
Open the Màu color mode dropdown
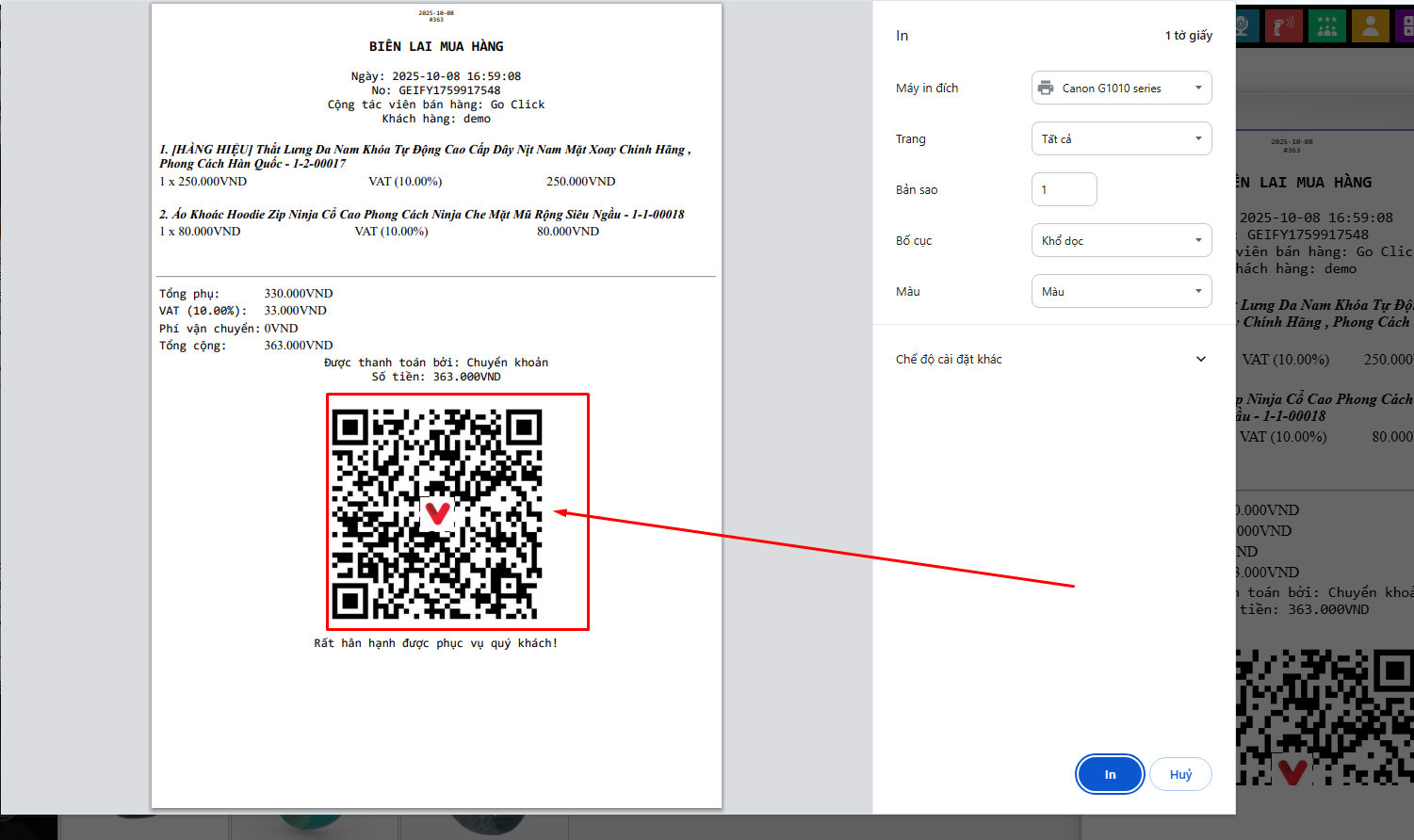[1121, 292]
